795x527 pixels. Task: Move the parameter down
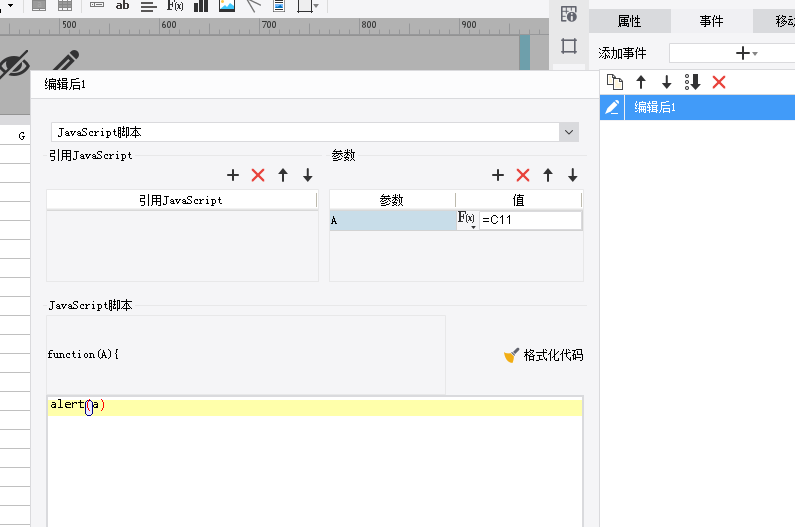[572, 175]
